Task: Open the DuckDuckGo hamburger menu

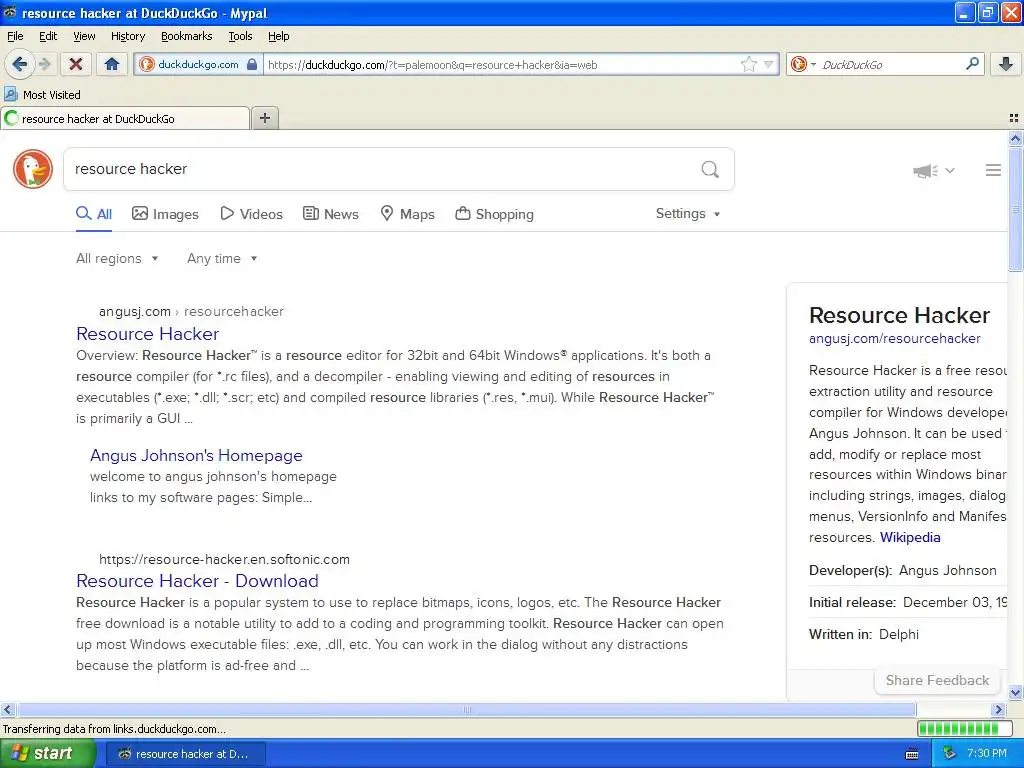Action: point(993,170)
